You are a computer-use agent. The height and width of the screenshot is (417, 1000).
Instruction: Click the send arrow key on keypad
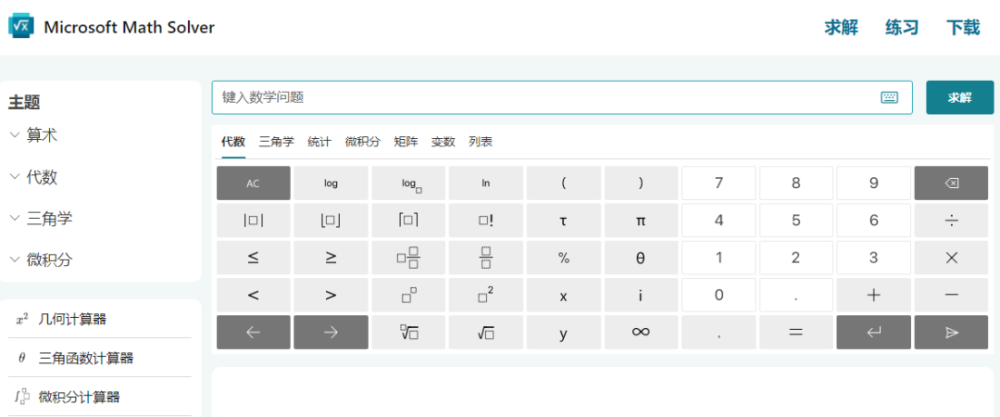pos(951,332)
